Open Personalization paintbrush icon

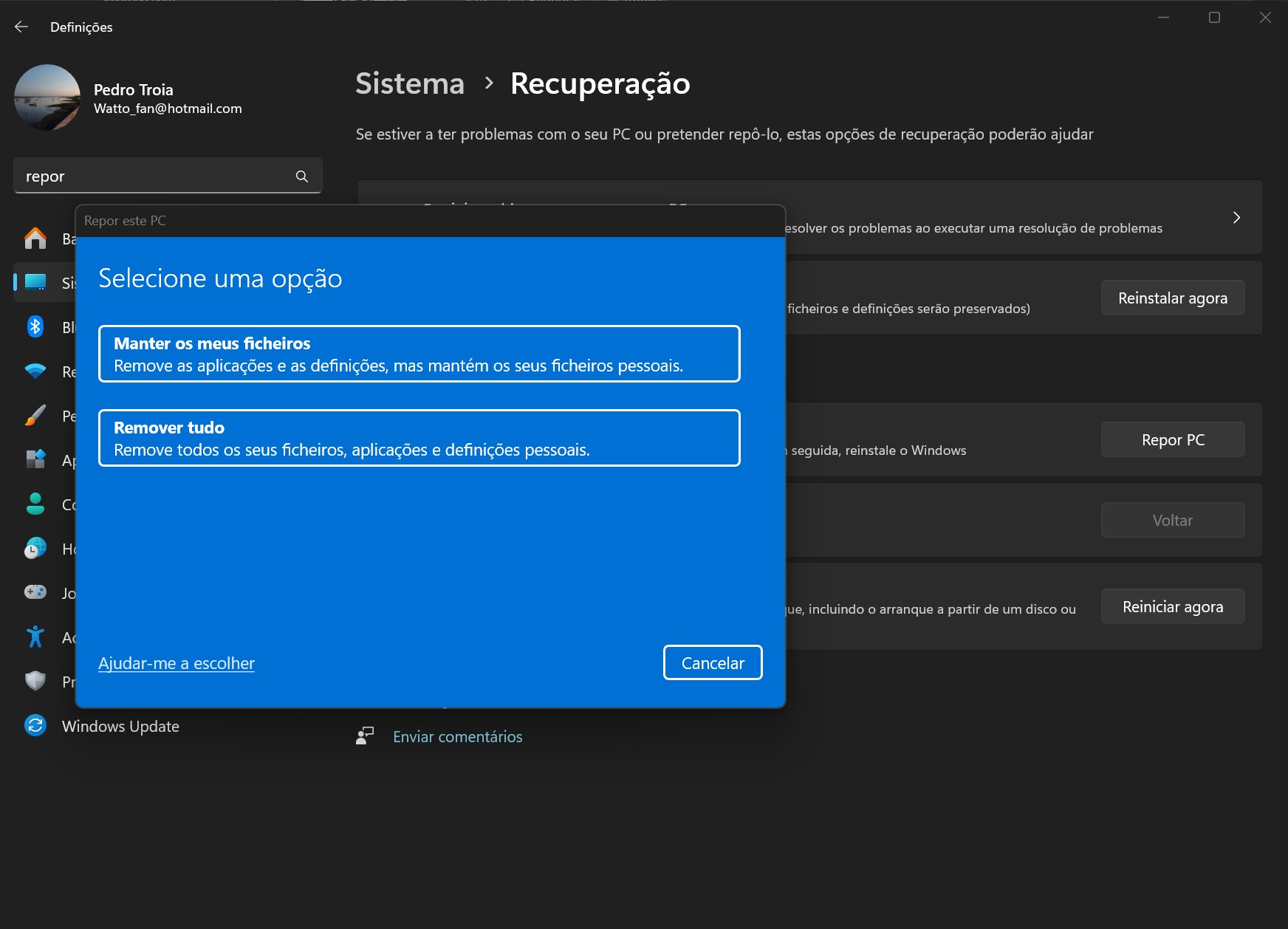click(35, 415)
